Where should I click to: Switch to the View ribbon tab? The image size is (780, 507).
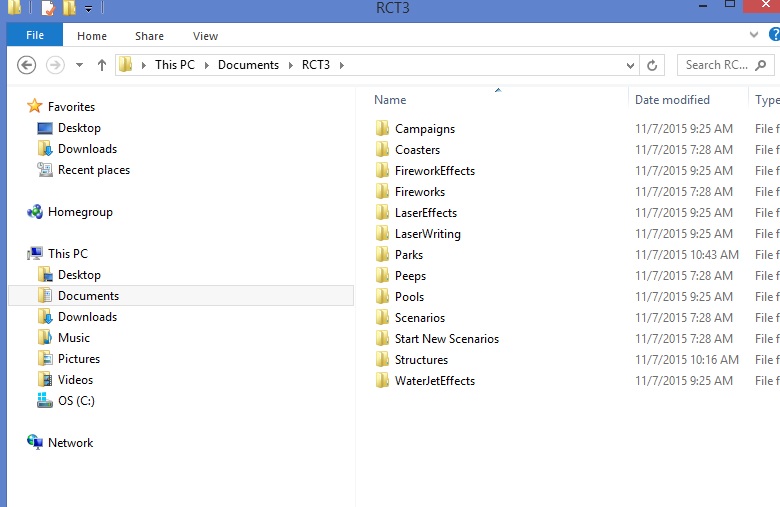(x=205, y=36)
